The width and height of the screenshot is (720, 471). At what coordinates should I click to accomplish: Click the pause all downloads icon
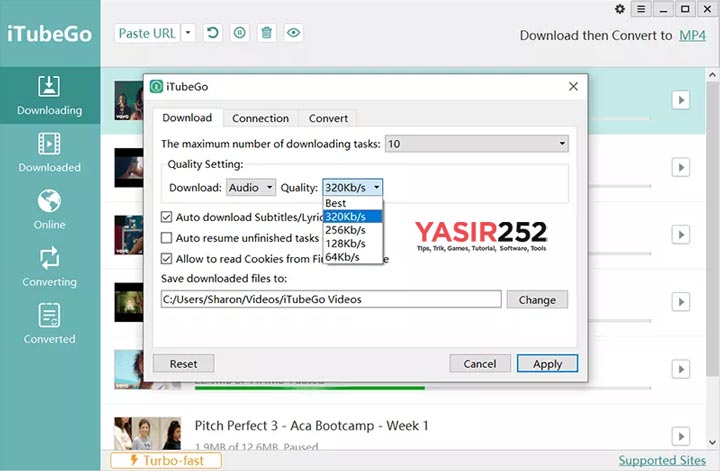[240, 33]
